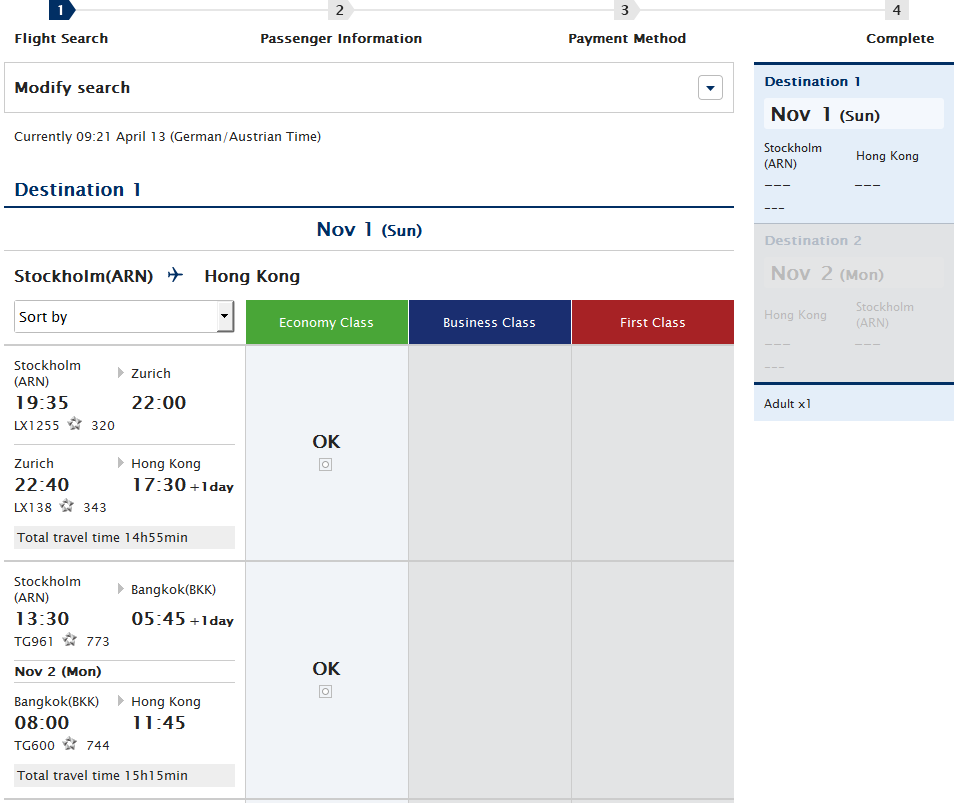Click the Destination 2 summary panel
Viewport: 957px width, 803px height.
pos(853,302)
